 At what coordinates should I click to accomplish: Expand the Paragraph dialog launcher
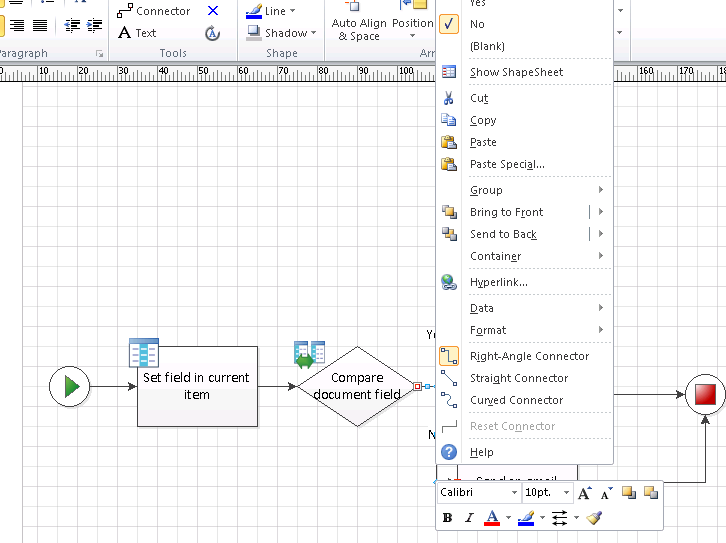[99, 54]
